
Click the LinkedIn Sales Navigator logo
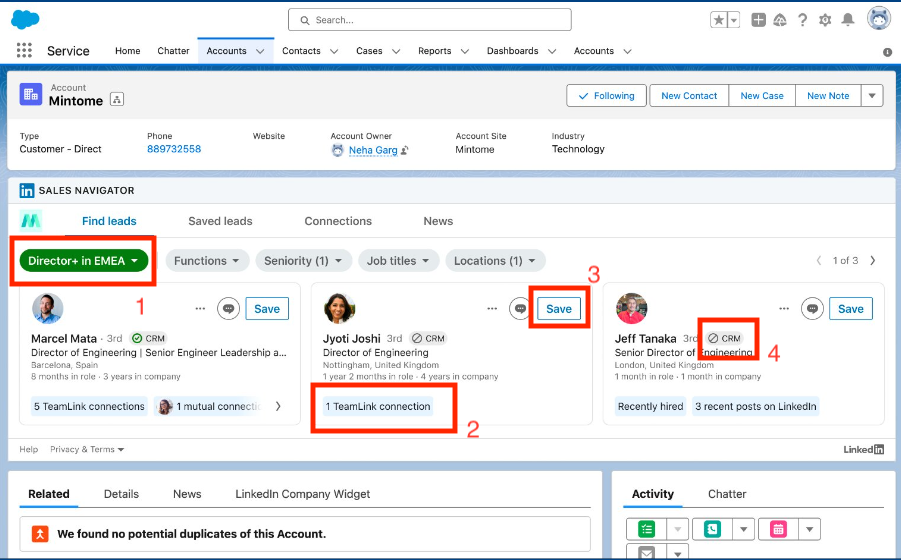(26, 191)
